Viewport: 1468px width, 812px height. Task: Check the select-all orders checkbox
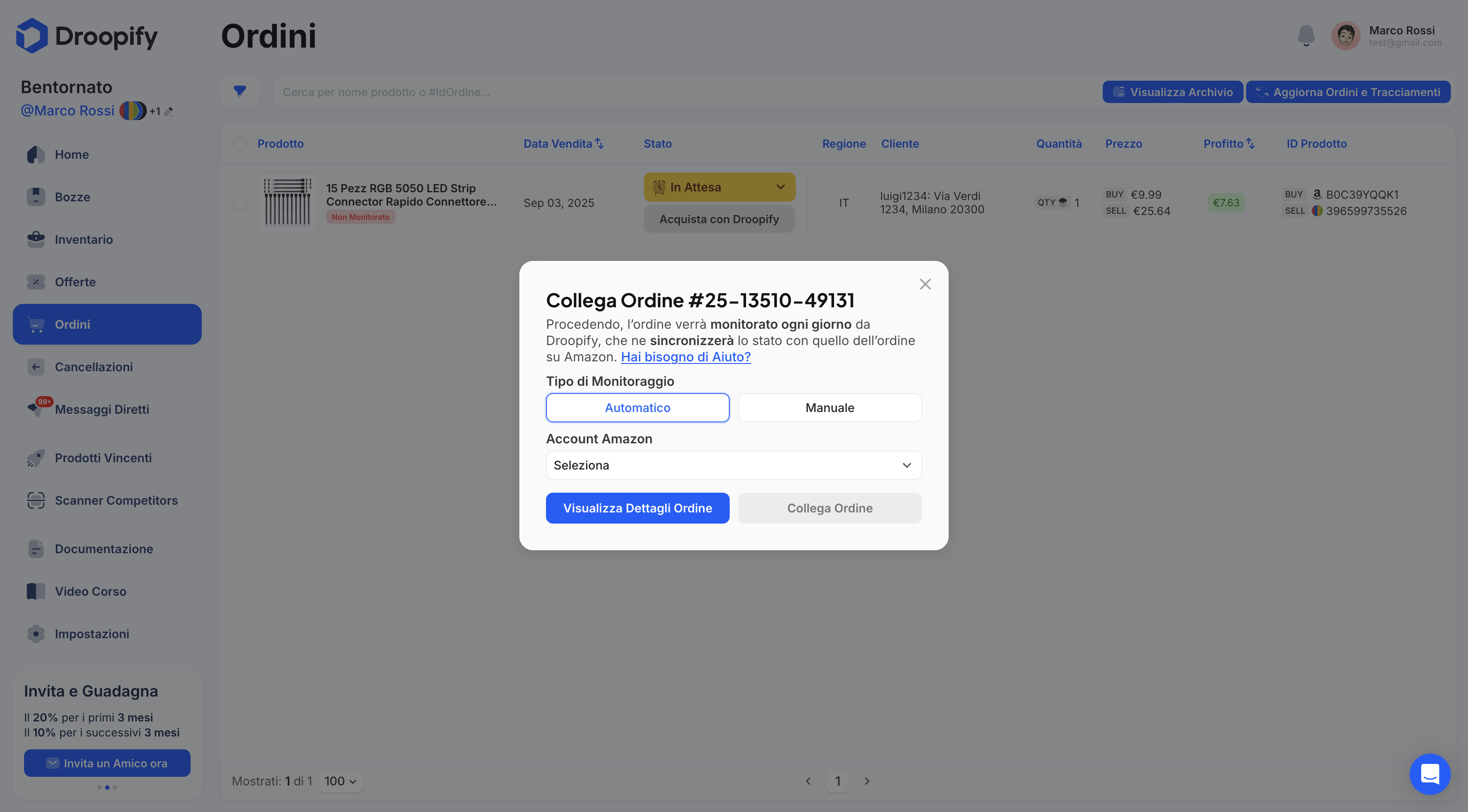click(240, 144)
